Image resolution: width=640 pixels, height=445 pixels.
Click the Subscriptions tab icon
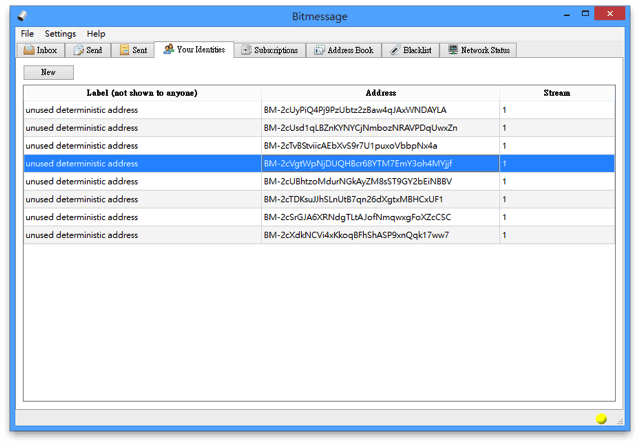pyautogui.click(x=246, y=50)
